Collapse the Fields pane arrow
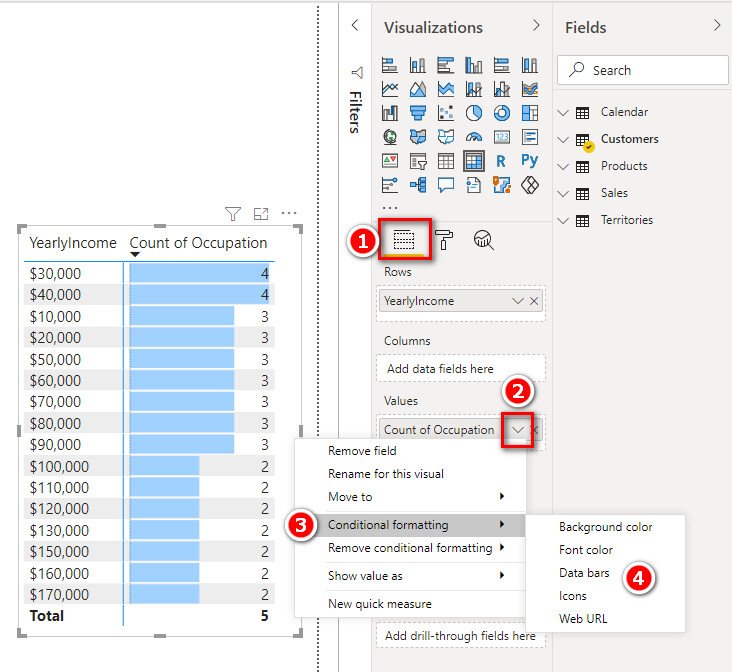 point(717,25)
